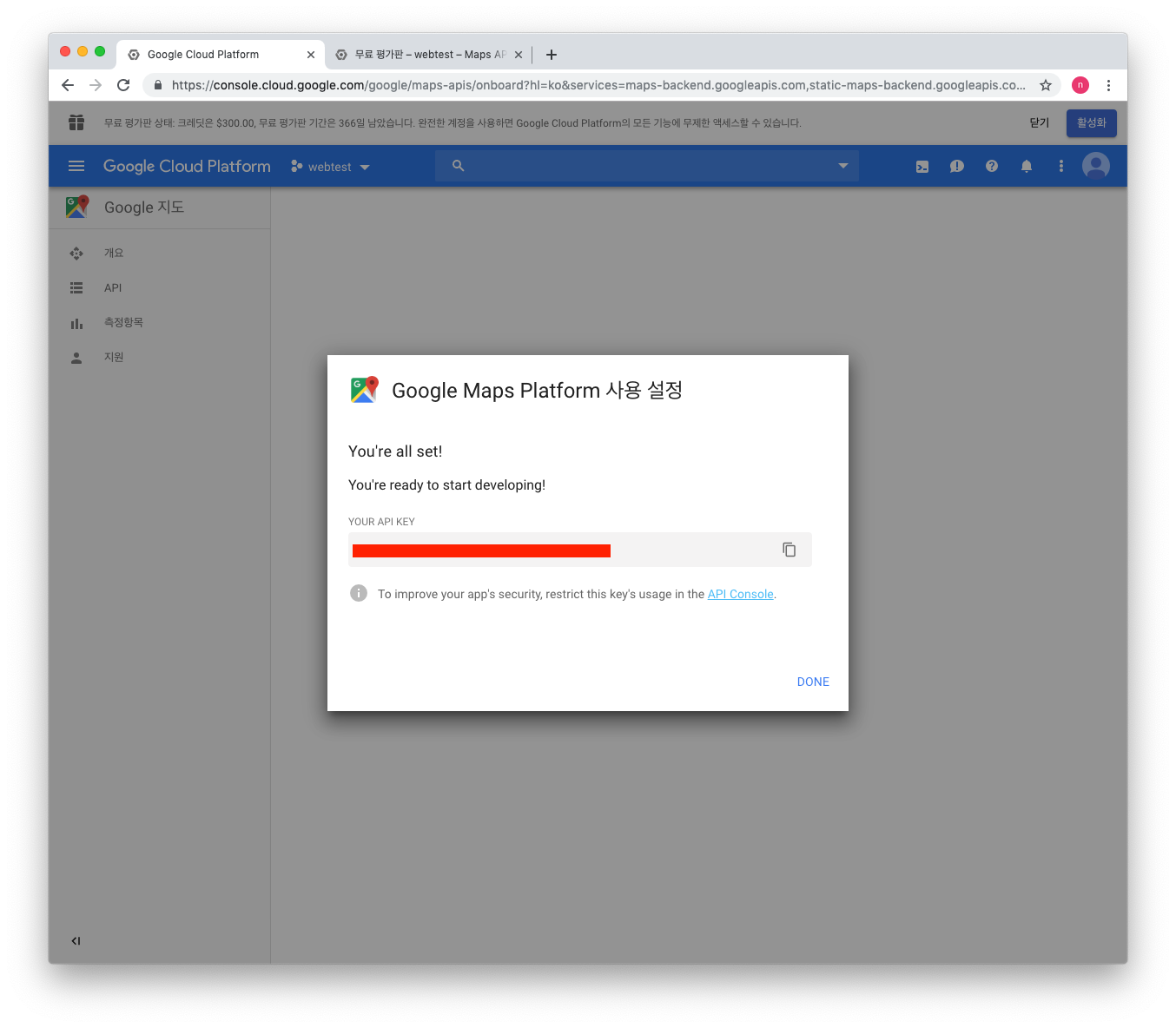Focus the Cloud Platform search box
This screenshot has height=1028, width=1176.
[x=647, y=166]
